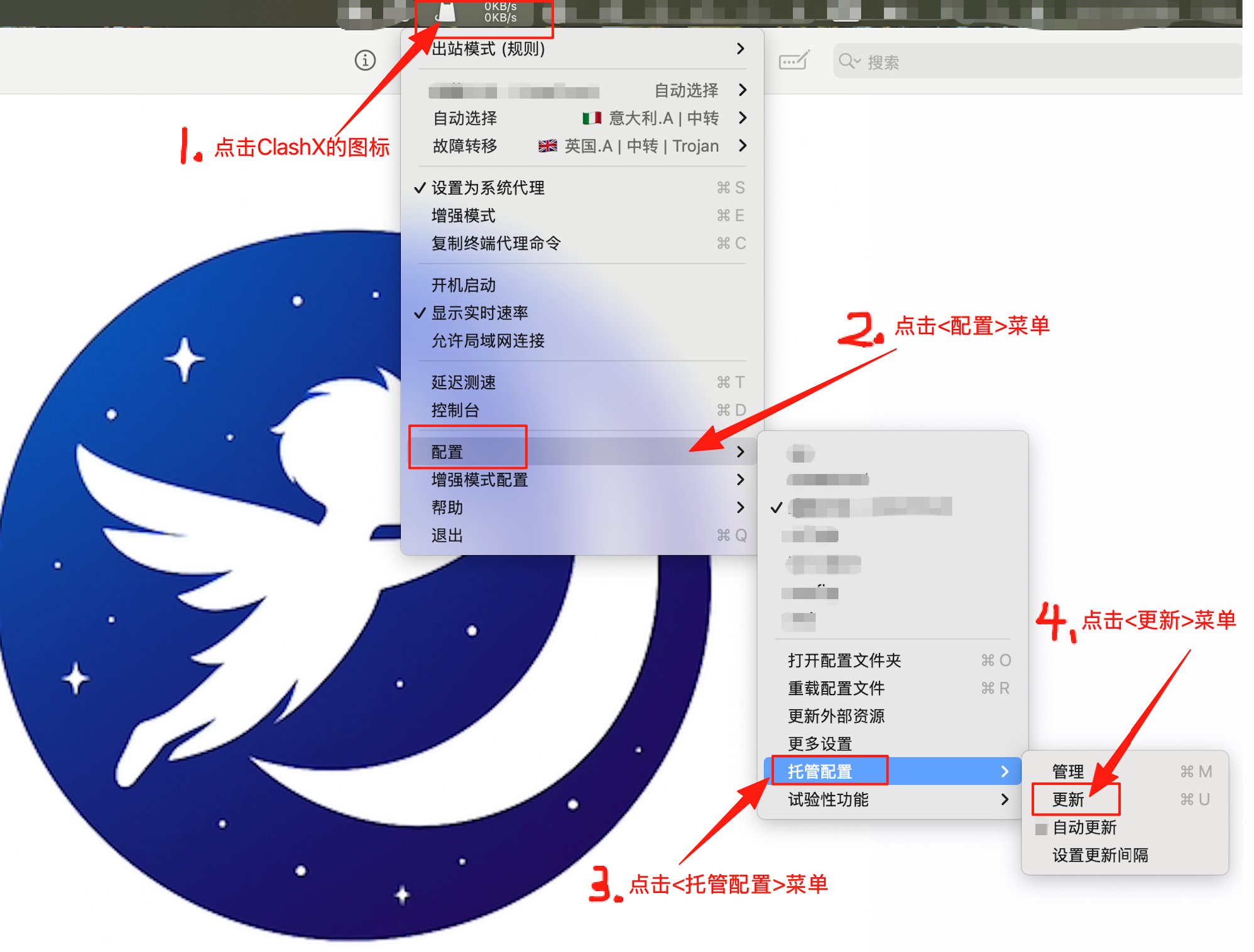Click the ClashX menu bar icon

click(x=447, y=13)
